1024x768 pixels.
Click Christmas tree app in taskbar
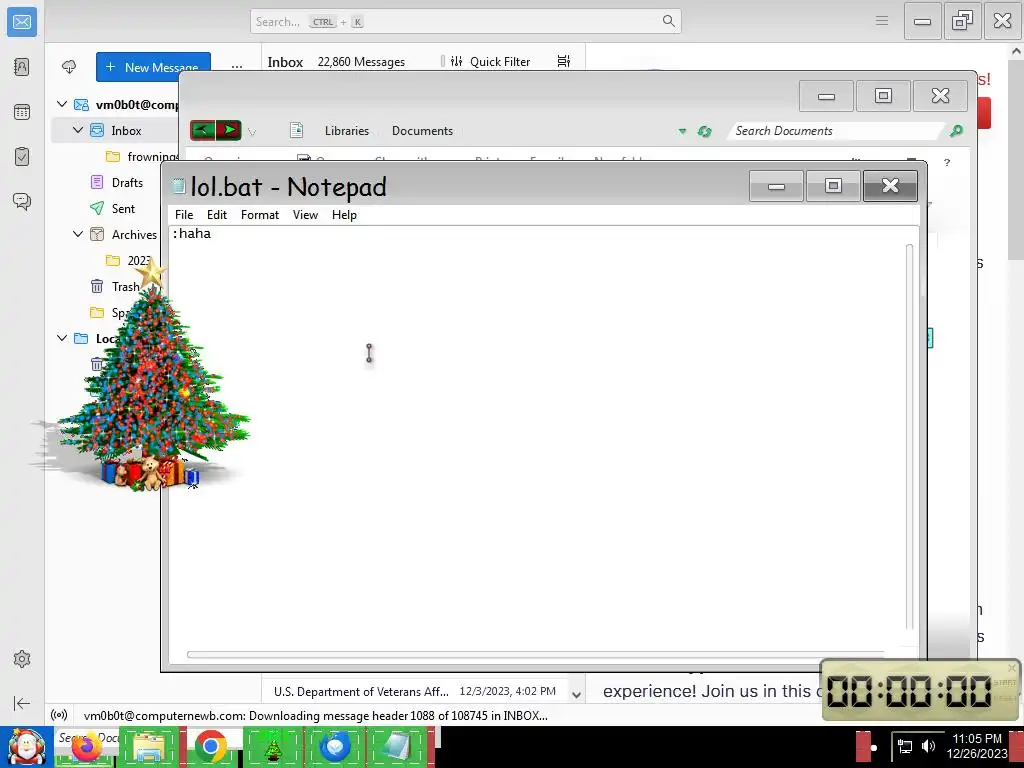click(x=272, y=748)
